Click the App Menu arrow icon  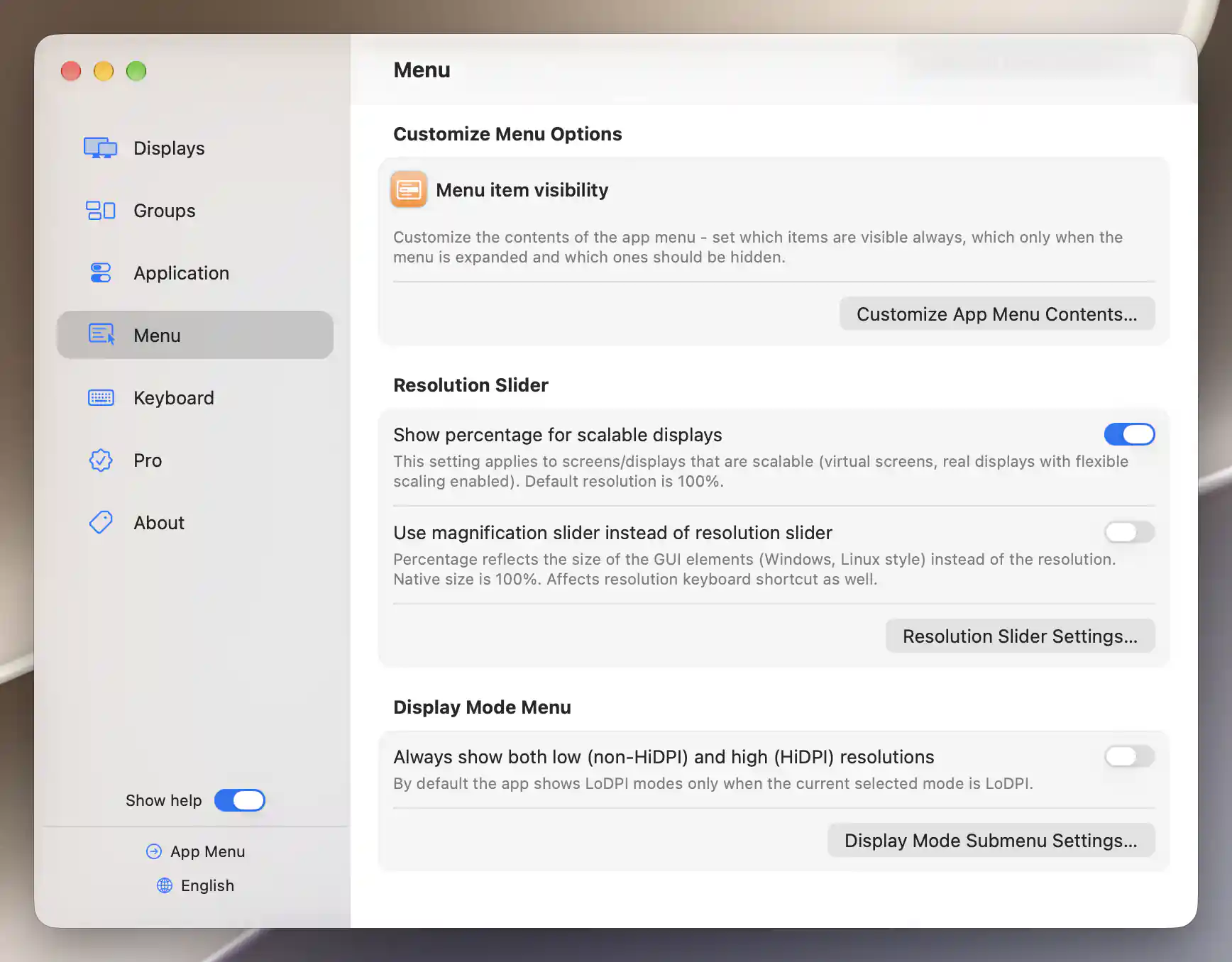tap(153, 851)
